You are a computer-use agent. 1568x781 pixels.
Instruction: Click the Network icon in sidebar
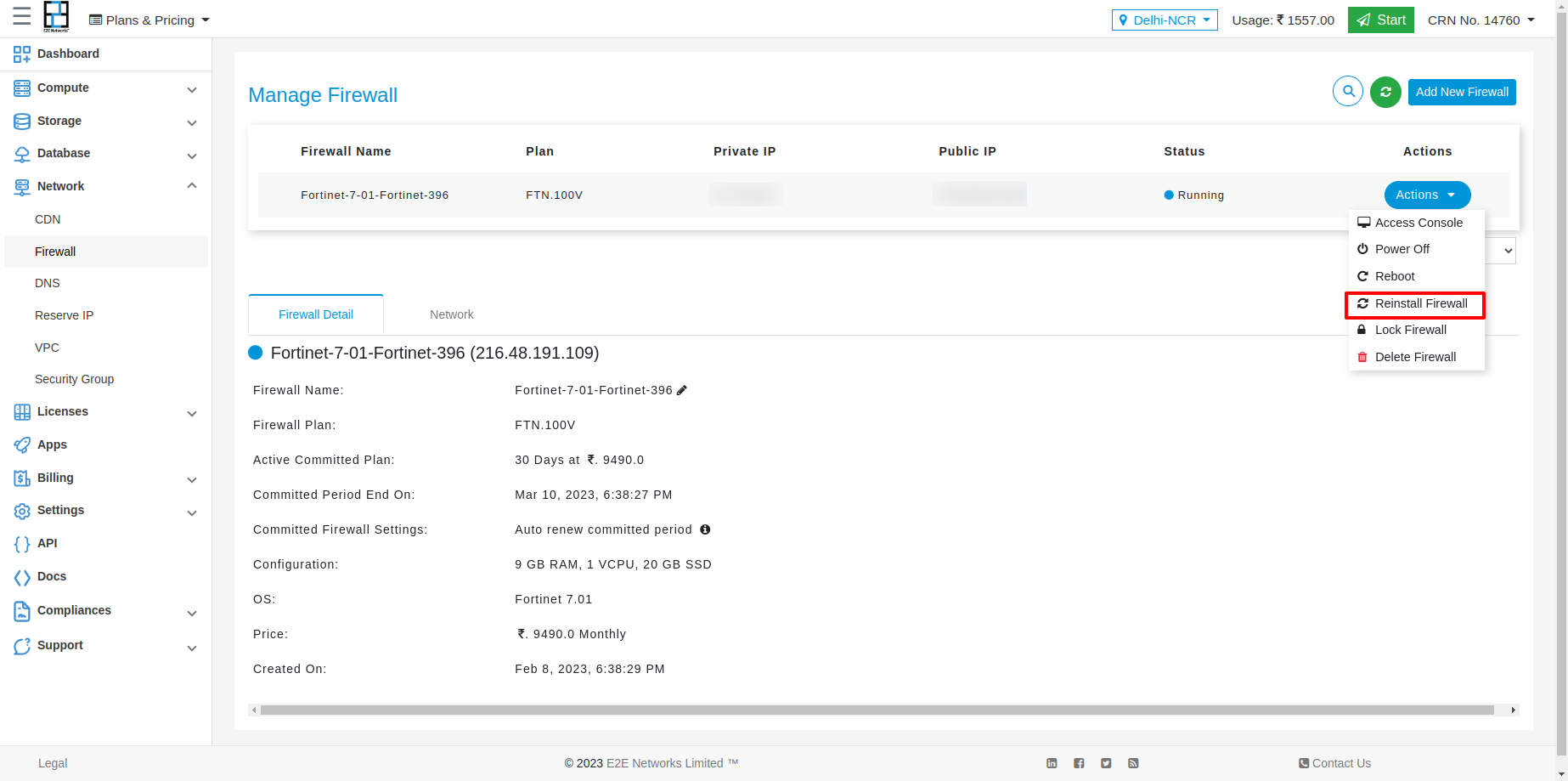(x=22, y=187)
